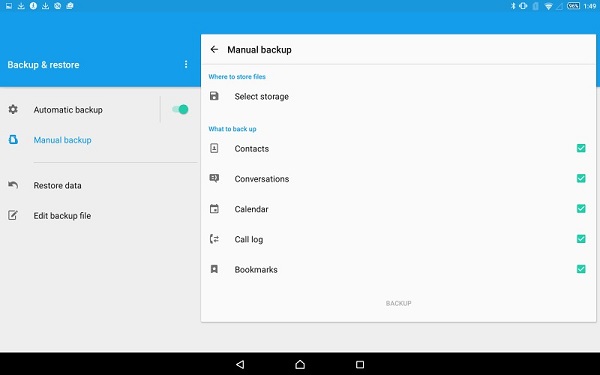Image resolution: width=600 pixels, height=375 pixels.
Task: Open the three-dot overflow menu
Action: [x=186, y=64]
